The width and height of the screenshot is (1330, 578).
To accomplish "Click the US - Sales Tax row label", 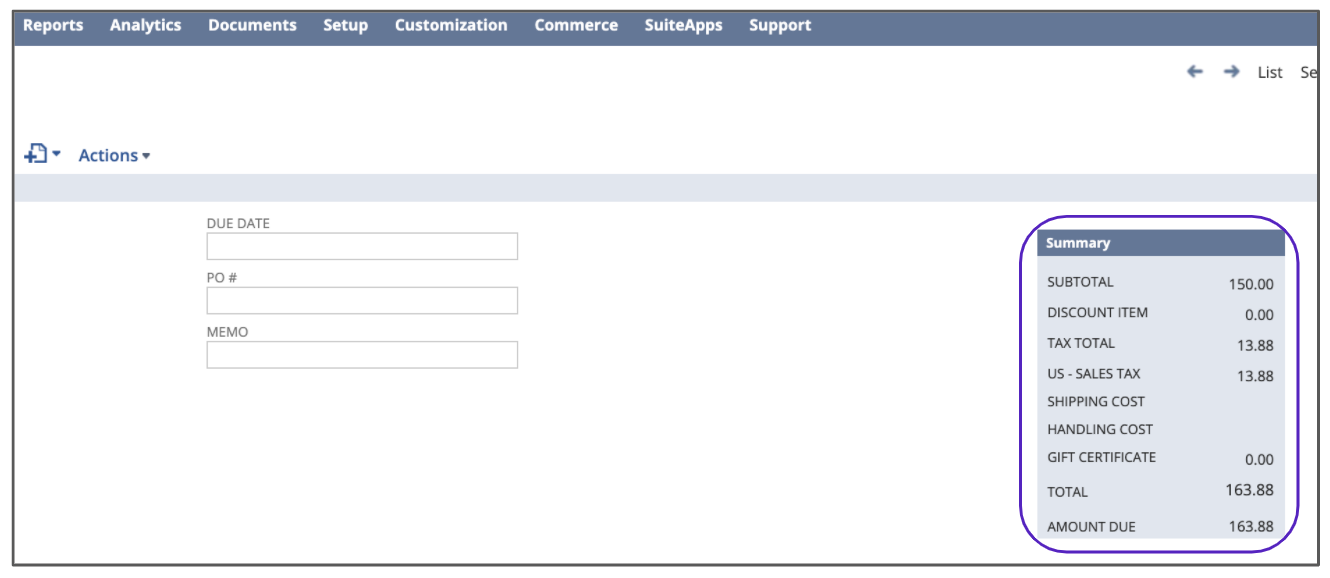I will coord(1093,374).
